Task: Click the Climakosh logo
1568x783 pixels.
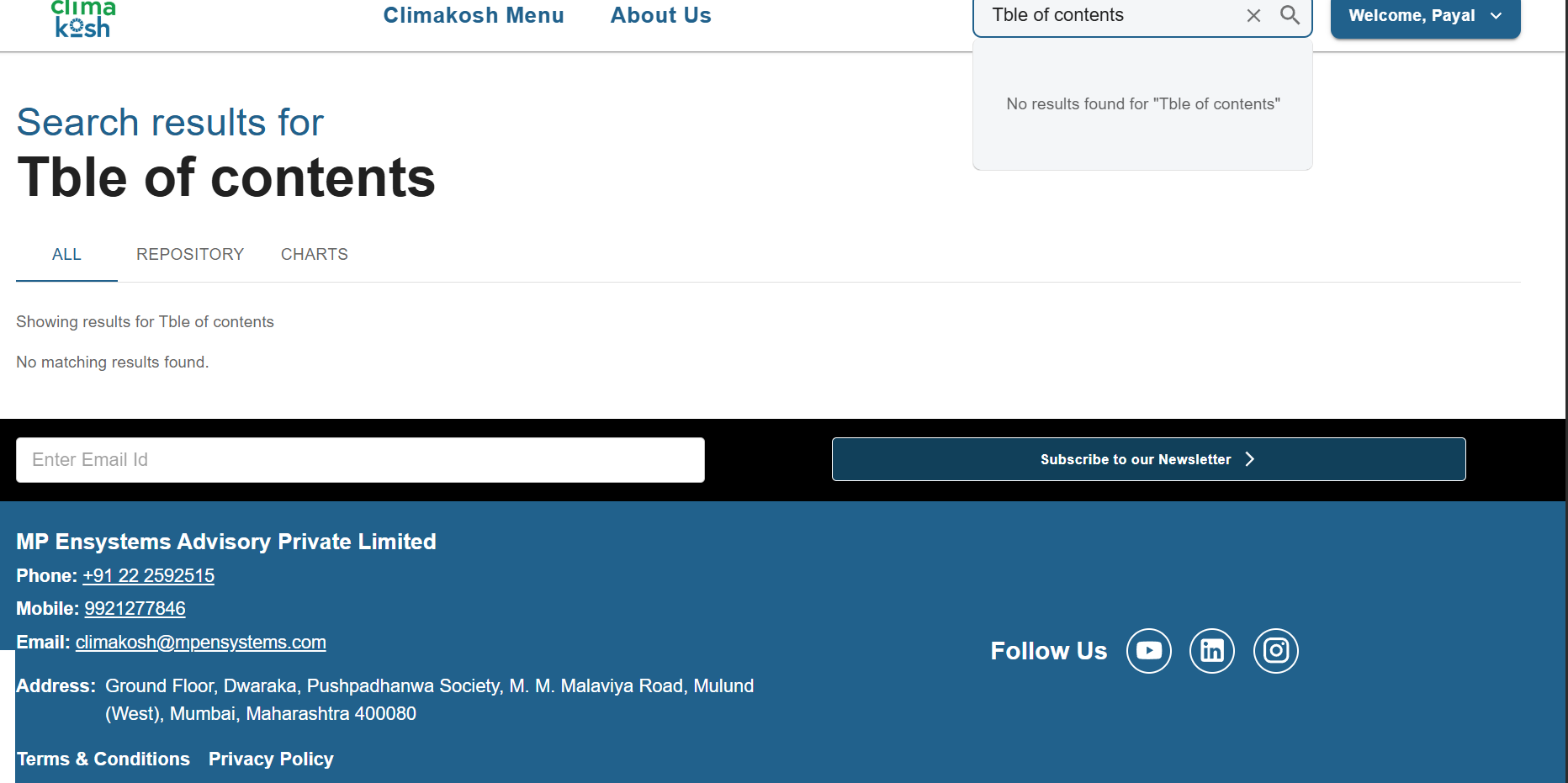Action: [82, 19]
